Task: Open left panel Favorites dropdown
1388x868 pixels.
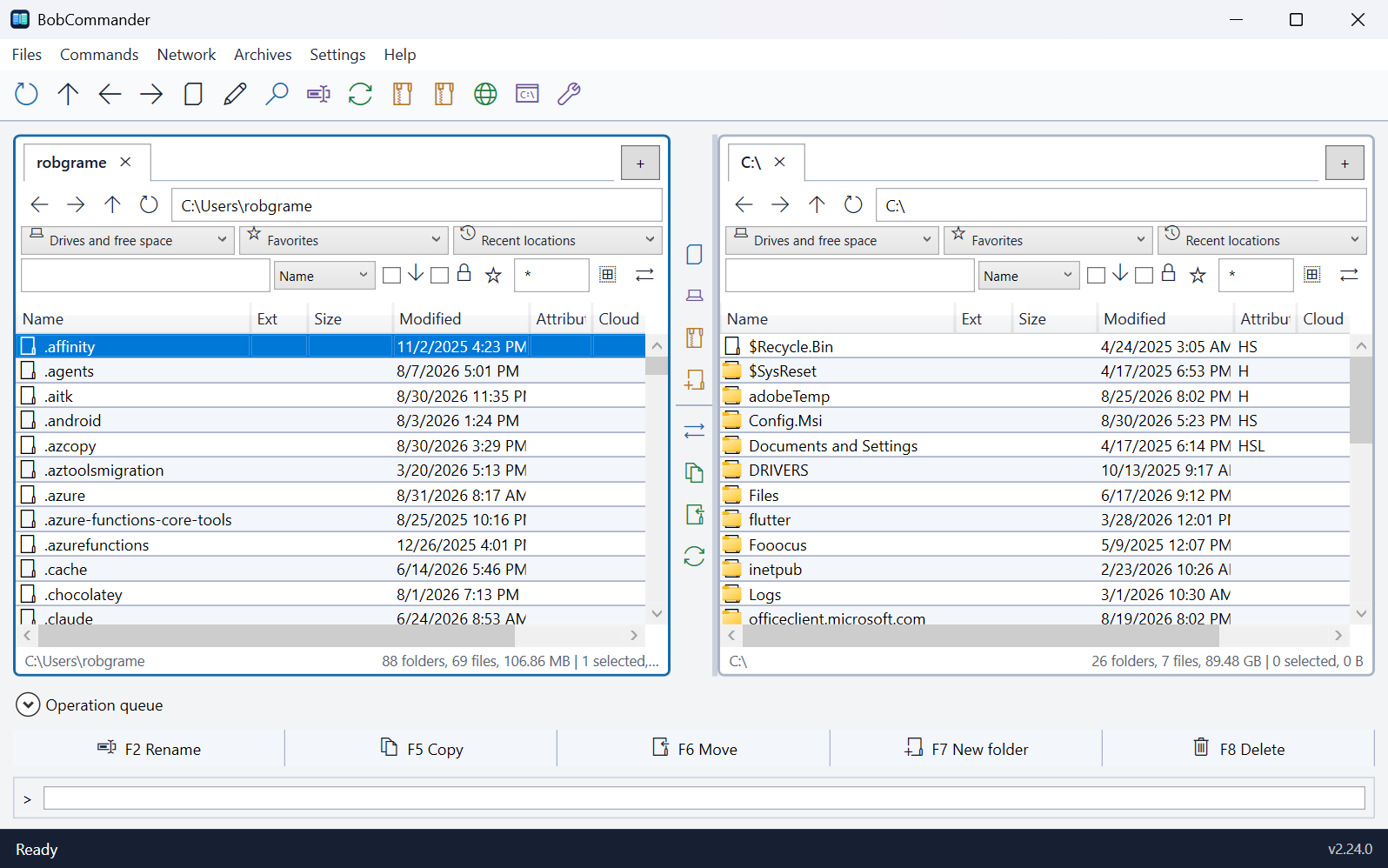Action: pos(344,240)
